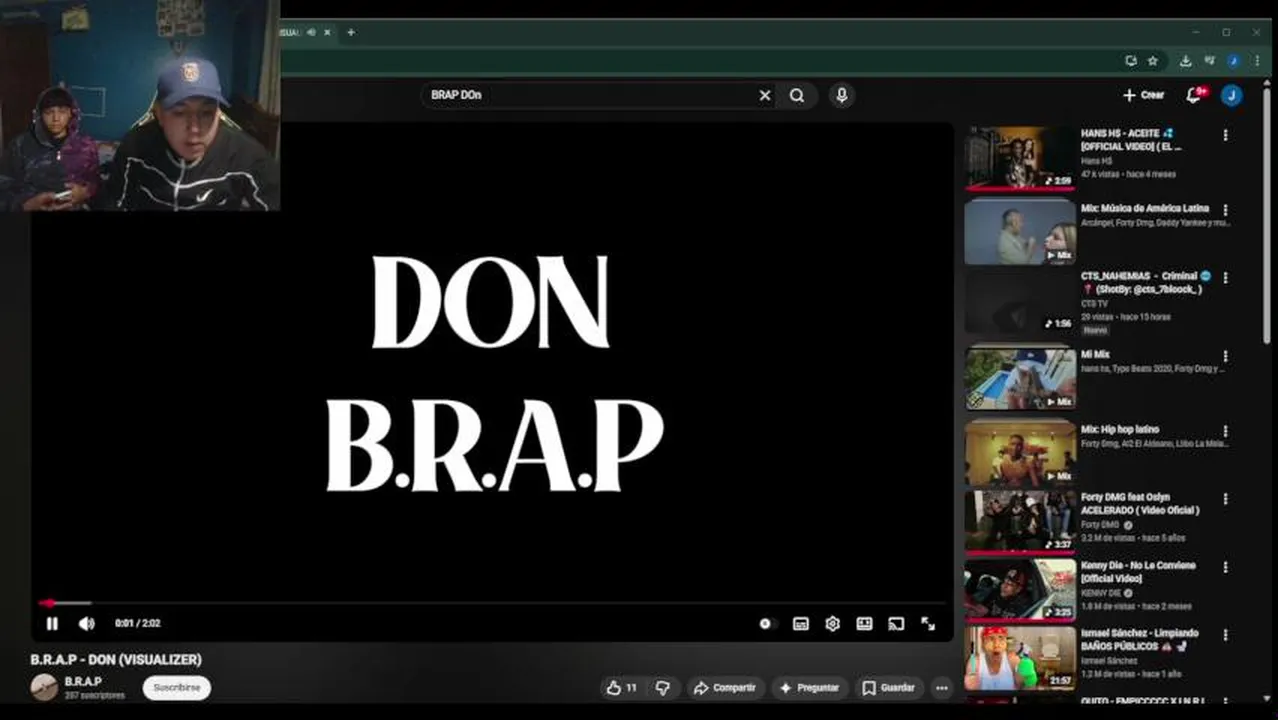Click the title 'Forty DMG feat Oslyn ACELERADO'

pyautogui.click(x=1140, y=504)
